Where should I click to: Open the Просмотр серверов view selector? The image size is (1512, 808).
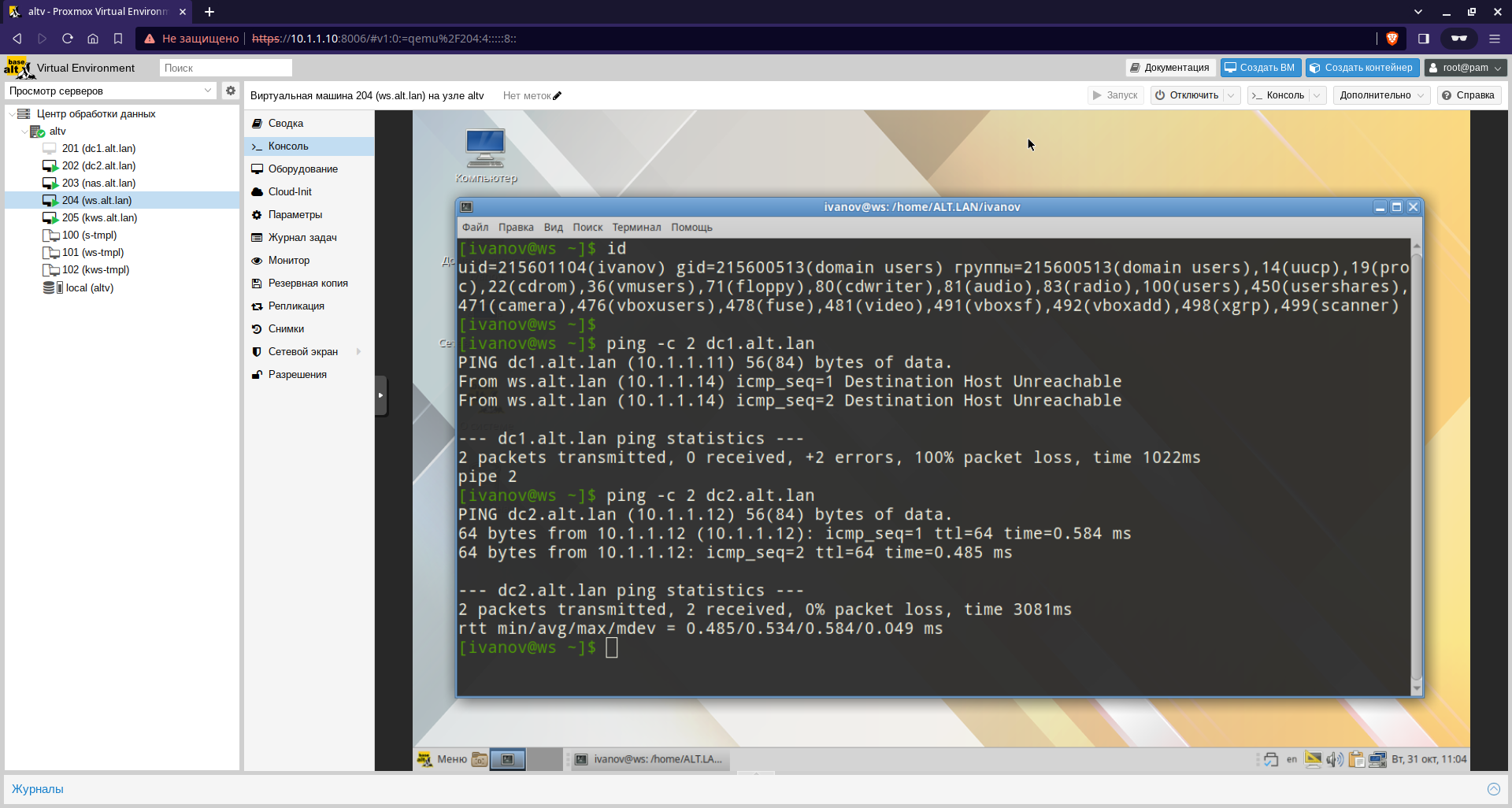[110, 91]
